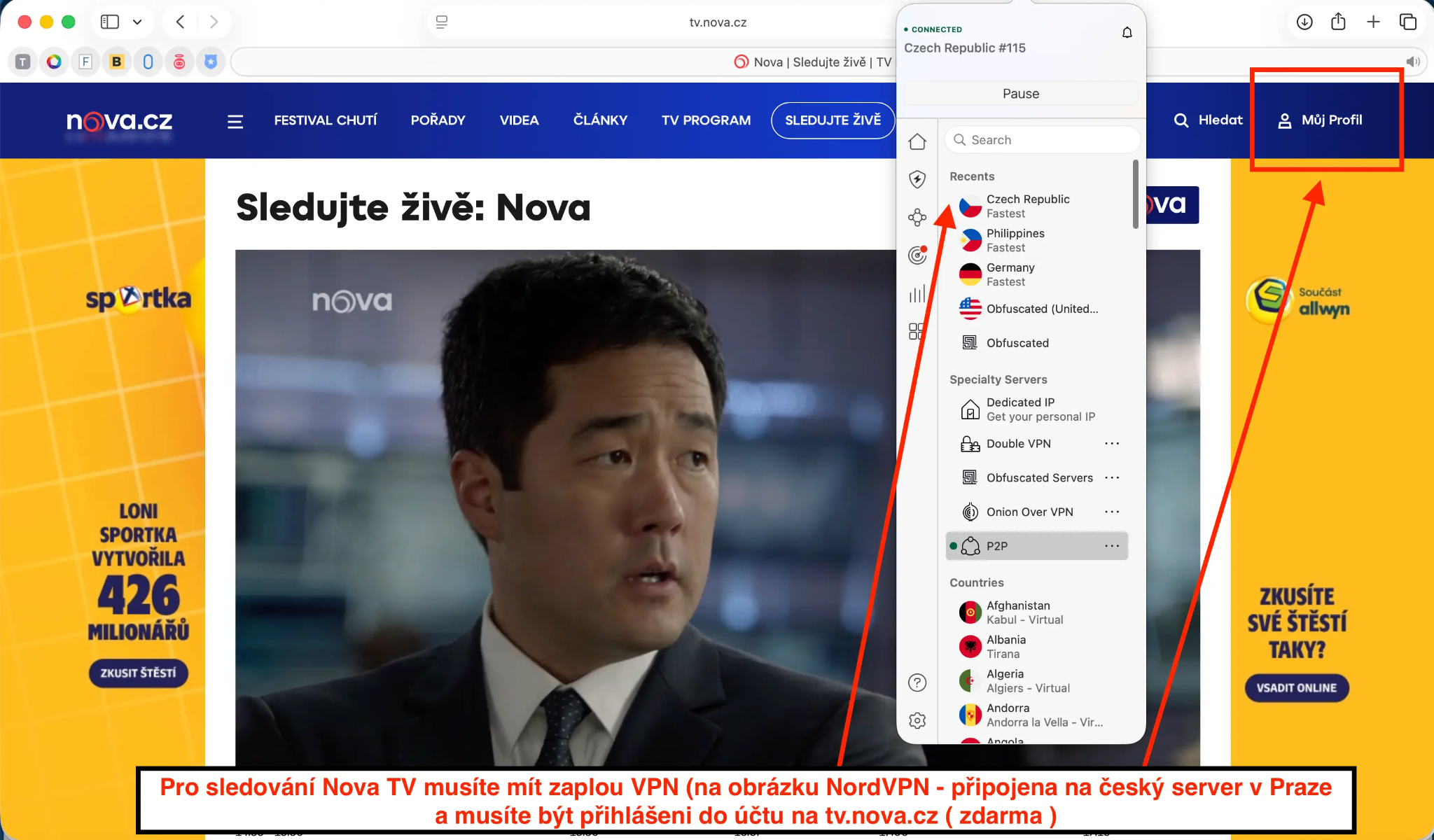Toggle the Safari sidebar
This screenshot has height=840, width=1434.
109,22
